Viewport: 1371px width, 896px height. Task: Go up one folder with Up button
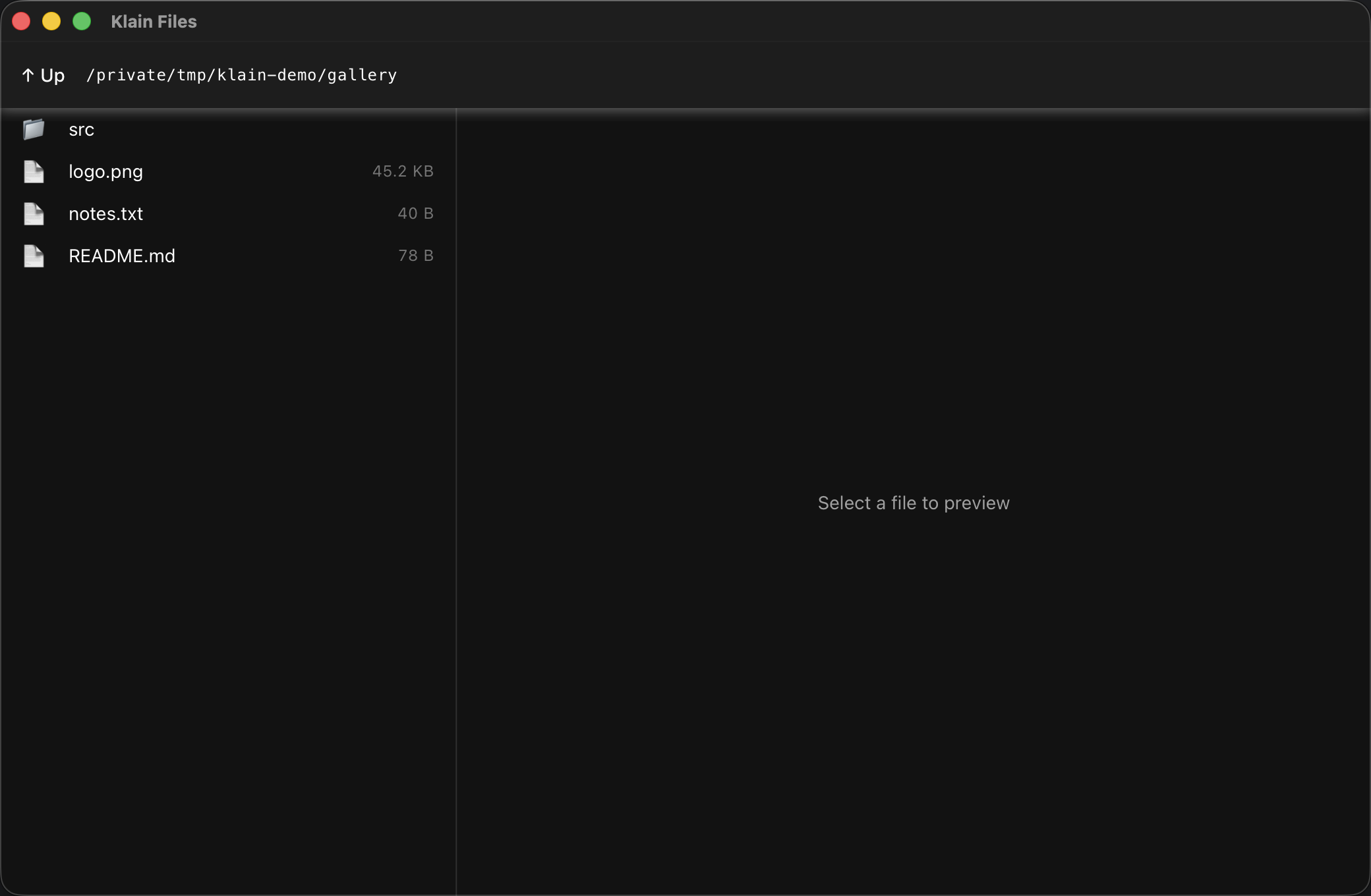(x=44, y=76)
